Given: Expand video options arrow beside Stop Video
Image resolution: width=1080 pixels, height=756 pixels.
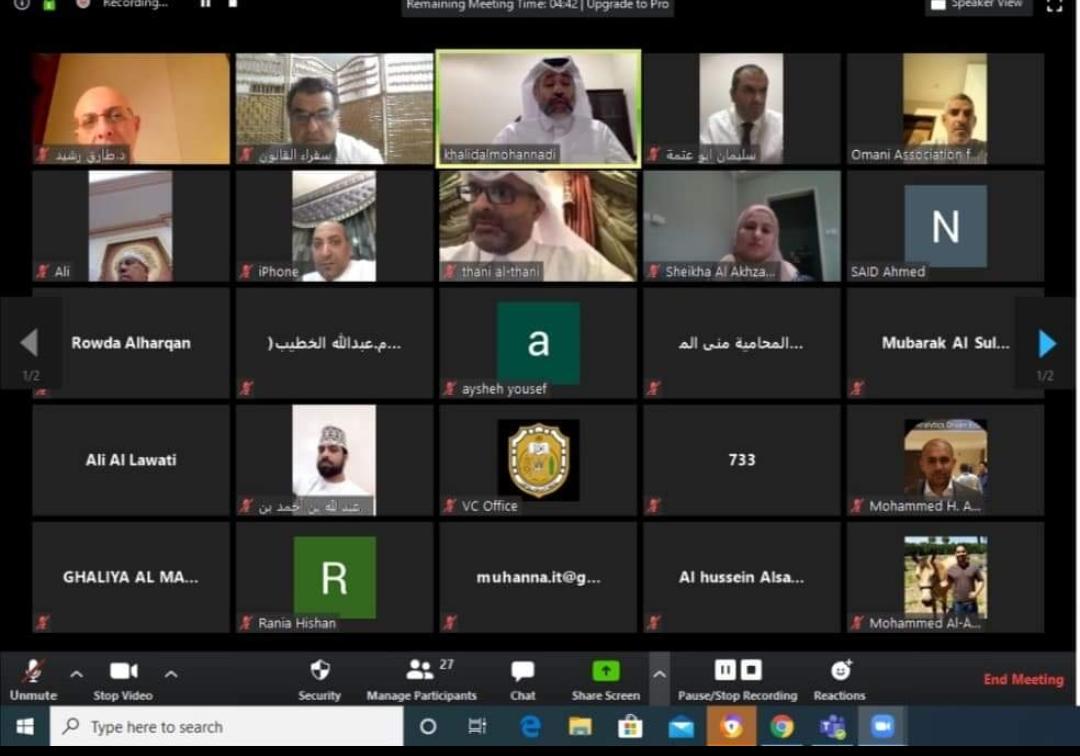Looking at the screenshot, I should click(x=171, y=673).
